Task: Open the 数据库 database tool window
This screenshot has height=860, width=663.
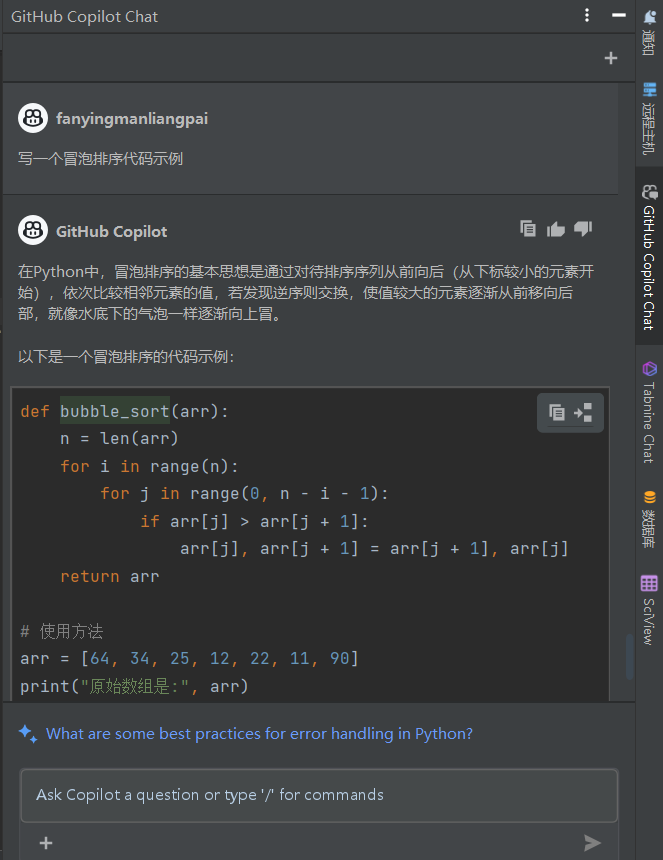Action: point(649,519)
